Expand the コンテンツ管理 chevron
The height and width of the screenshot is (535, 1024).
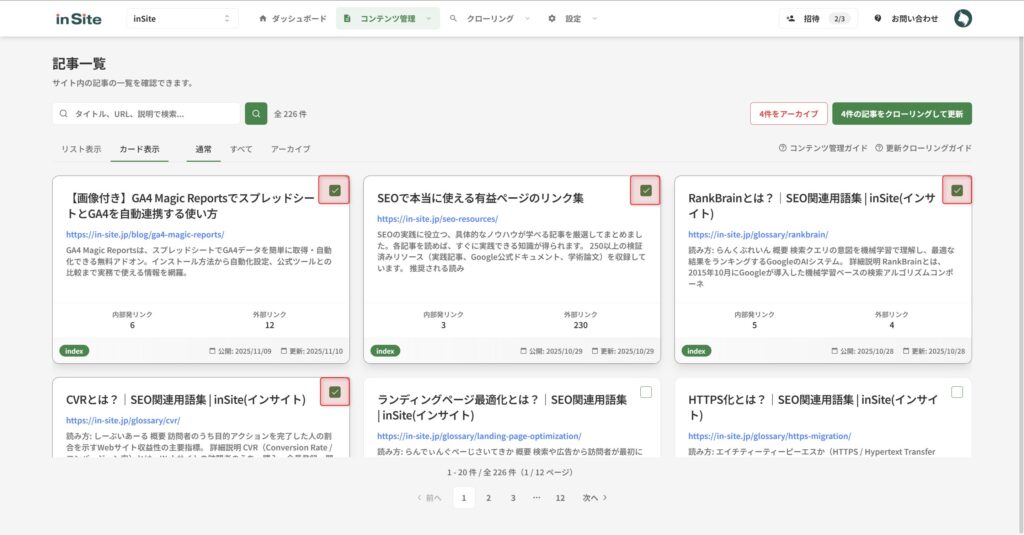coord(428,19)
